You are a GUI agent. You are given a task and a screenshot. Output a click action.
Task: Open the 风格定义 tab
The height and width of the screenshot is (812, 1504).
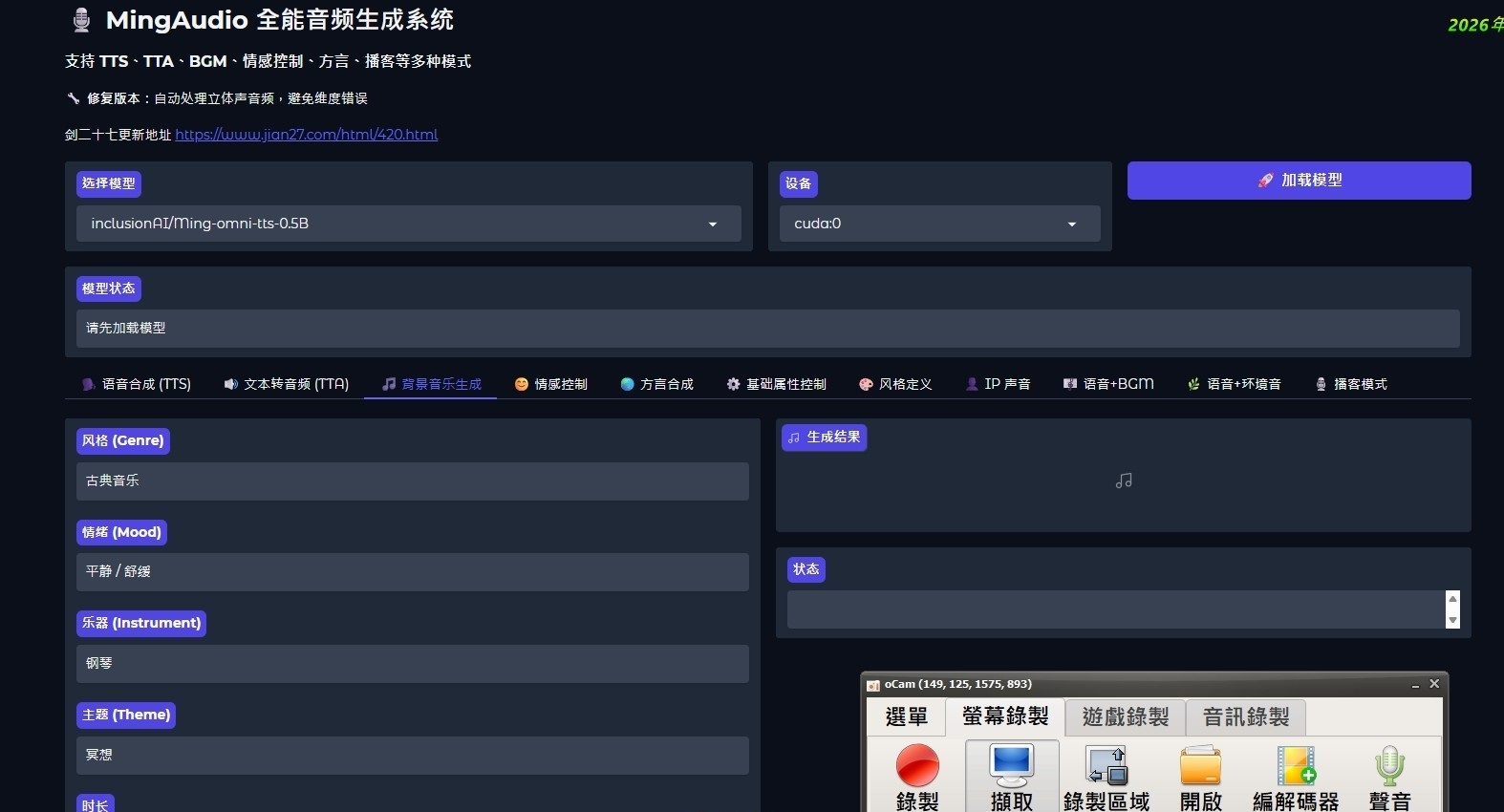pos(895,384)
